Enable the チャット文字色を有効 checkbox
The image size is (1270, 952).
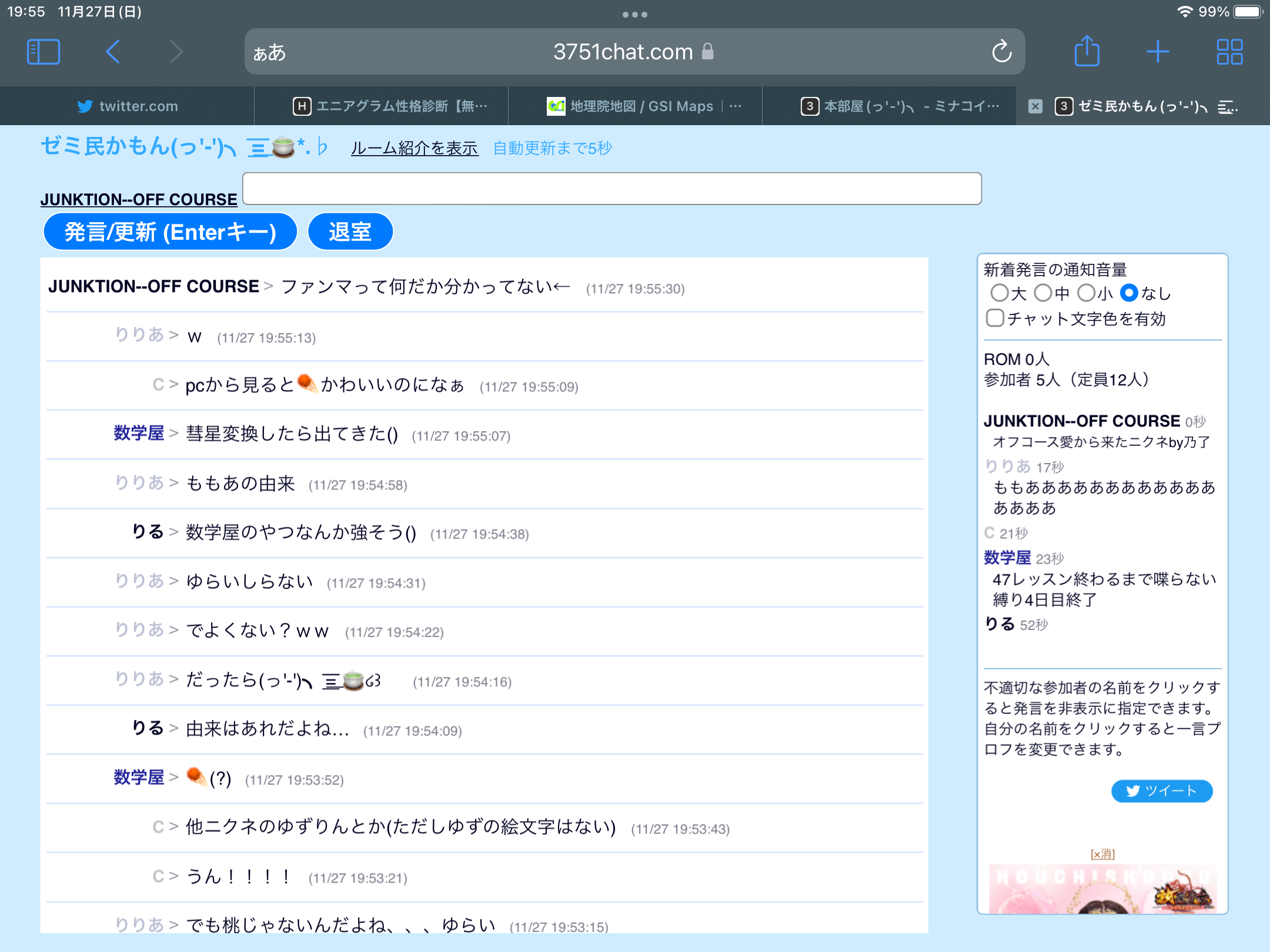click(995, 318)
